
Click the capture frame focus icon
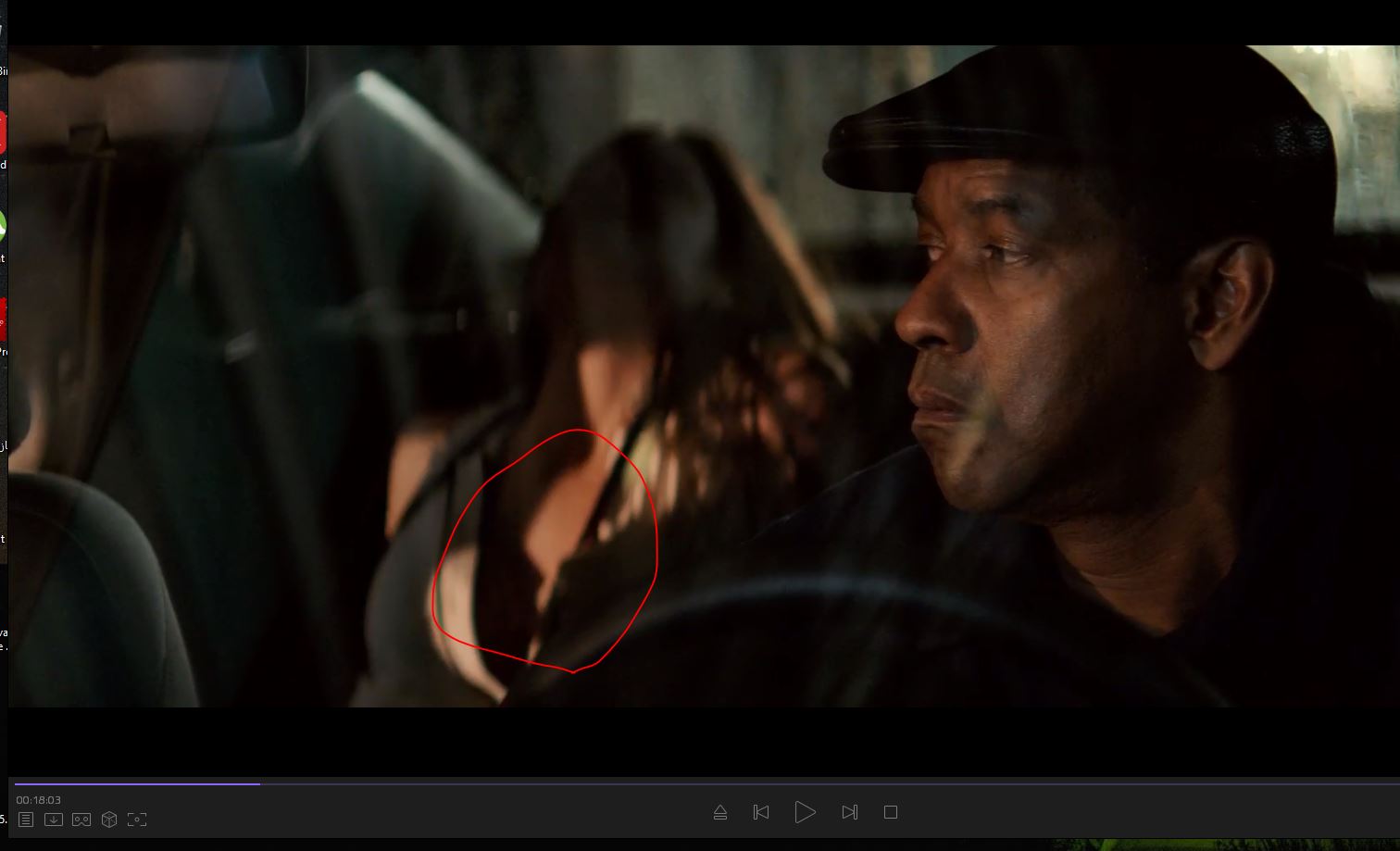[137, 820]
